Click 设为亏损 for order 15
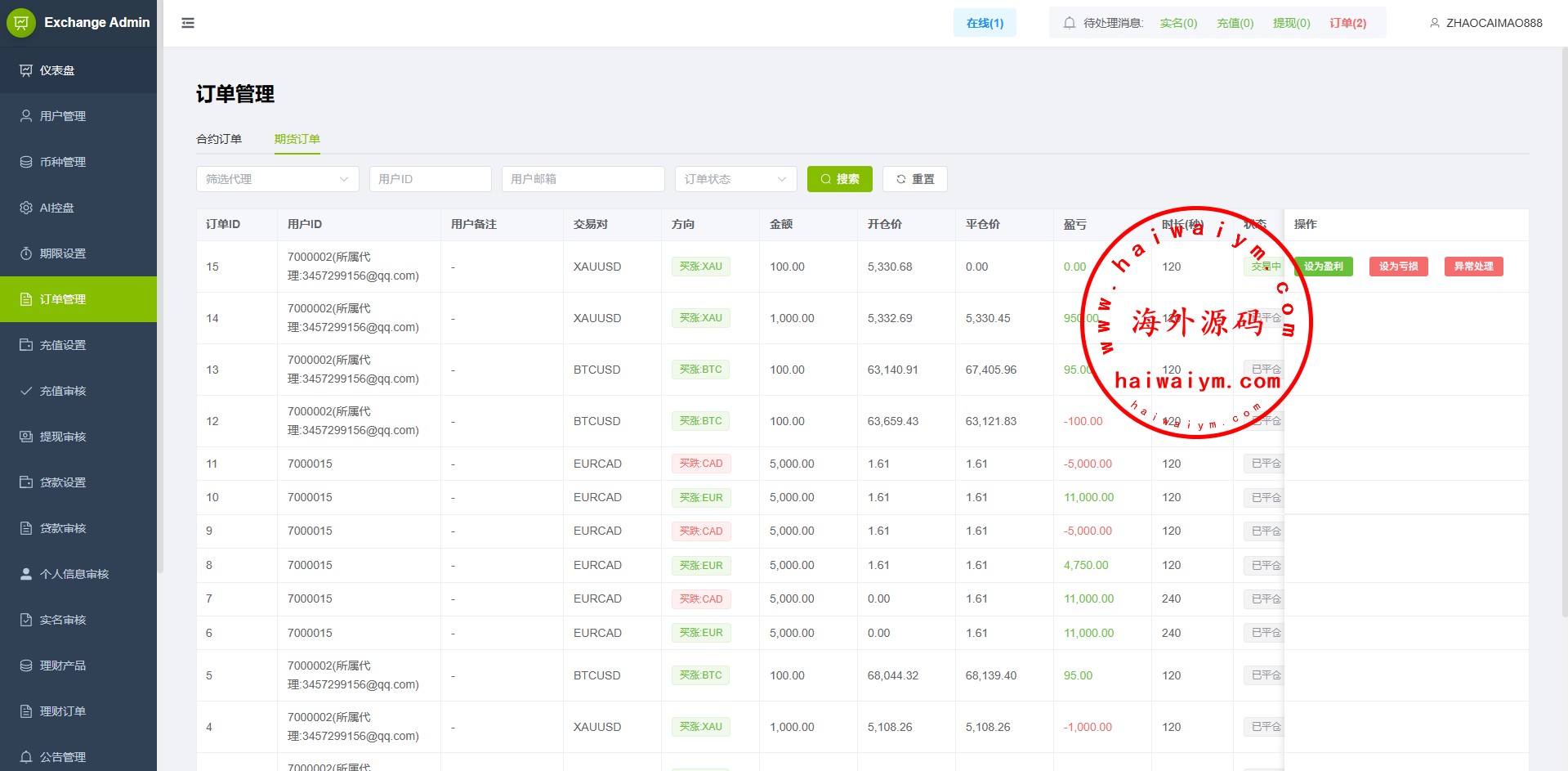Screen dimensions: 1568x771 pyautogui.click(x=1398, y=267)
